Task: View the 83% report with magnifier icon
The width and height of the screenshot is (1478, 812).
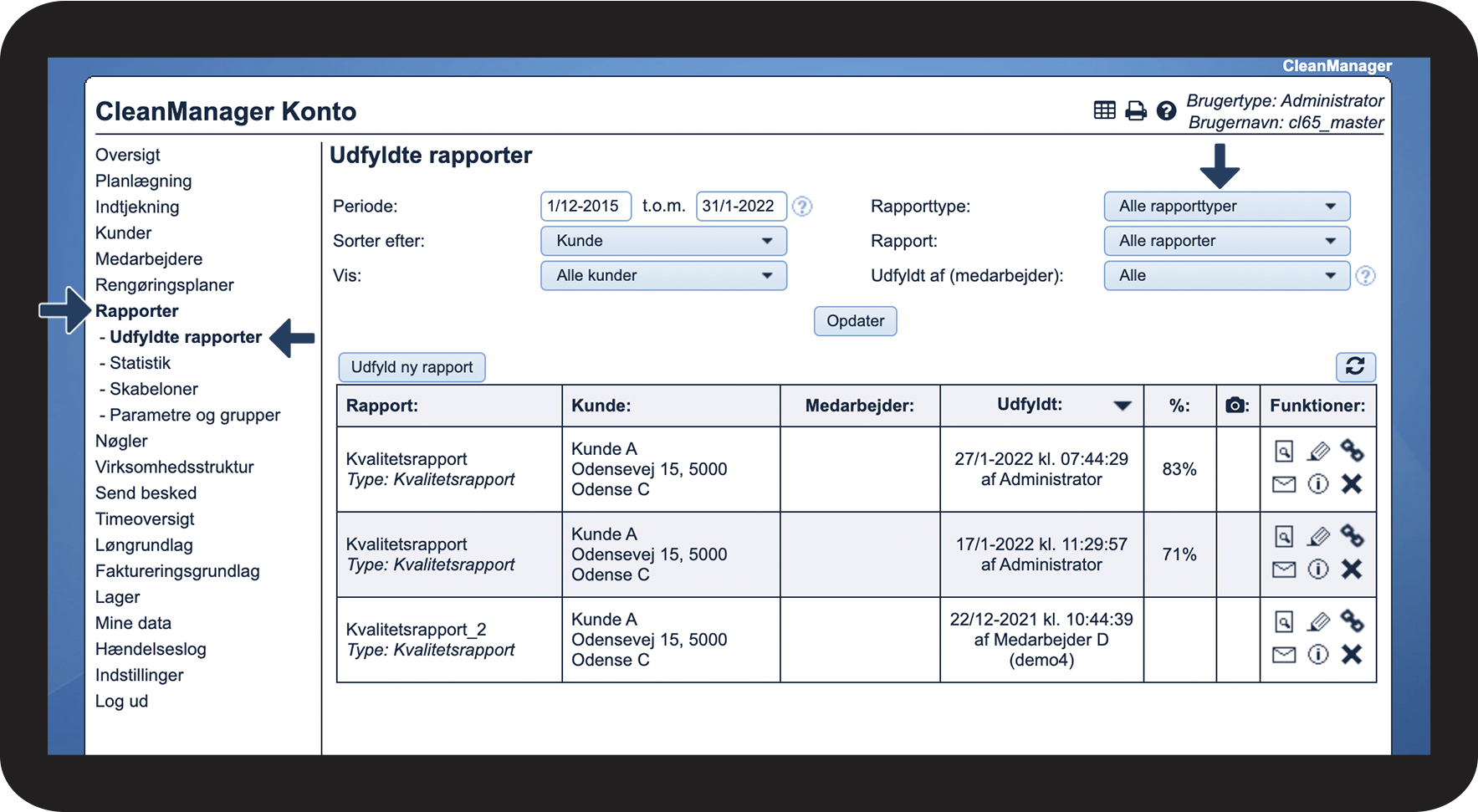Action: pos(1283,452)
